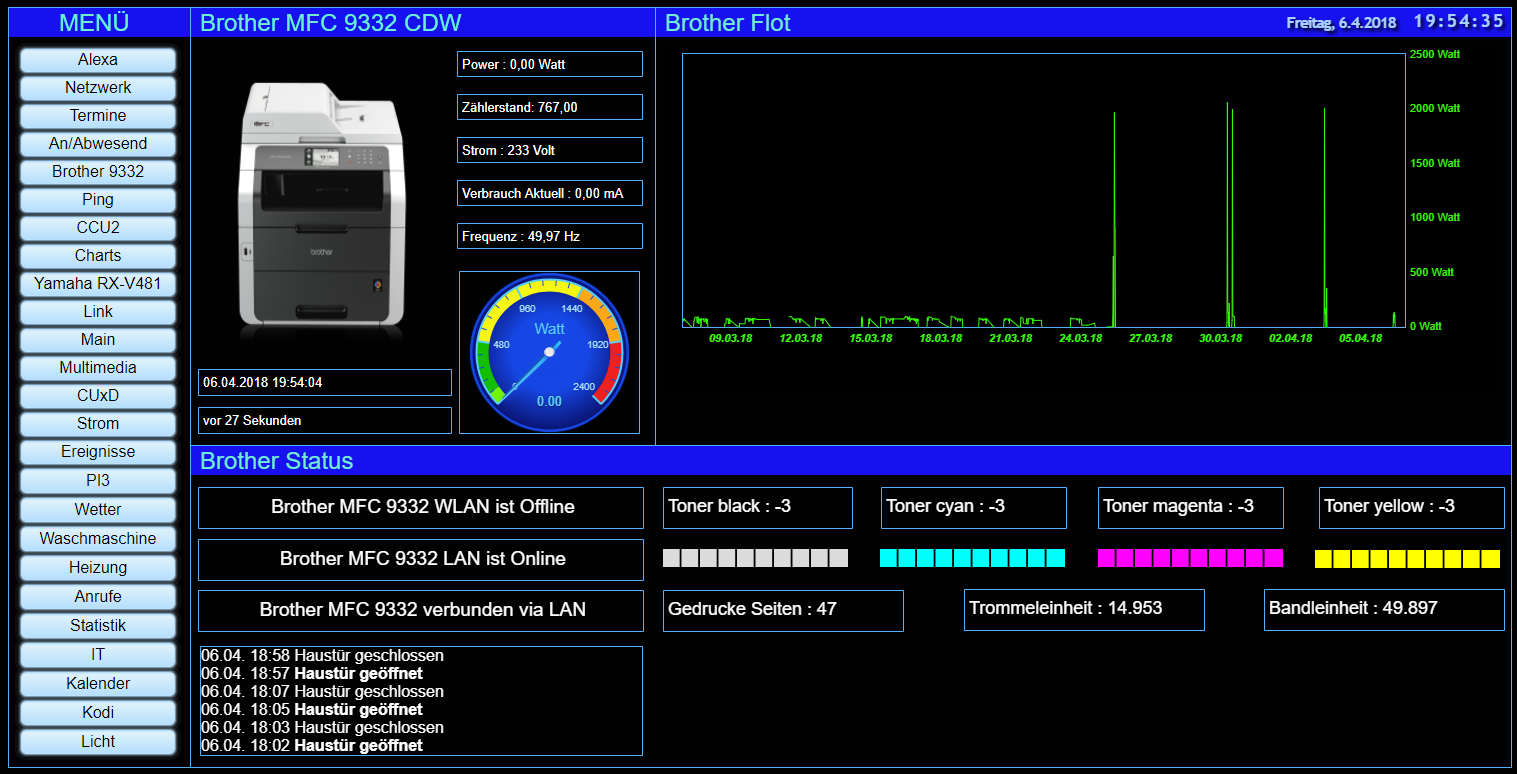This screenshot has width=1517, height=774.
Task: Click the Link menu button
Action: click(x=98, y=312)
